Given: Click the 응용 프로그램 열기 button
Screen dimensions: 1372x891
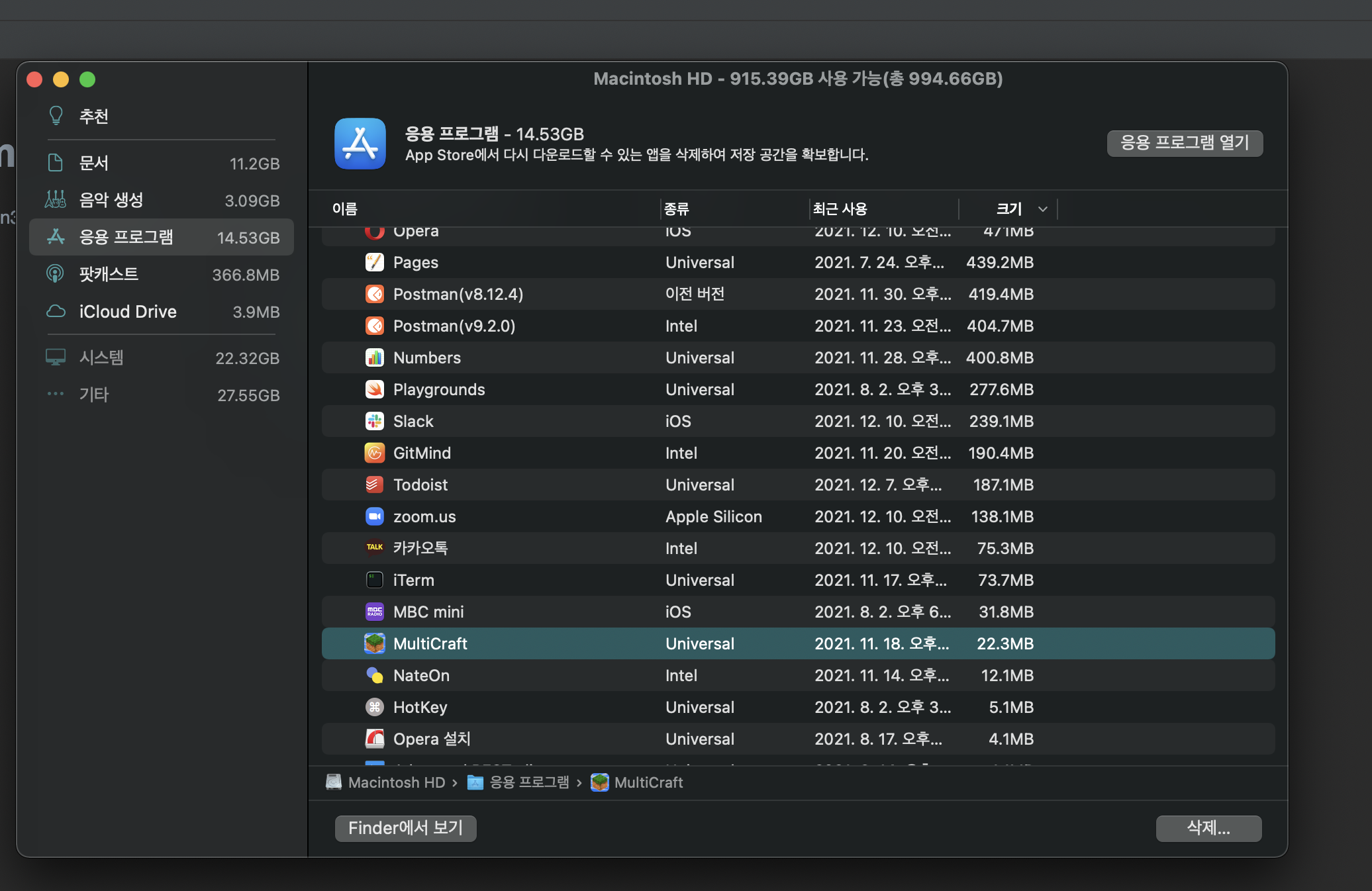Looking at the screenshot, I should point(1184,143).
